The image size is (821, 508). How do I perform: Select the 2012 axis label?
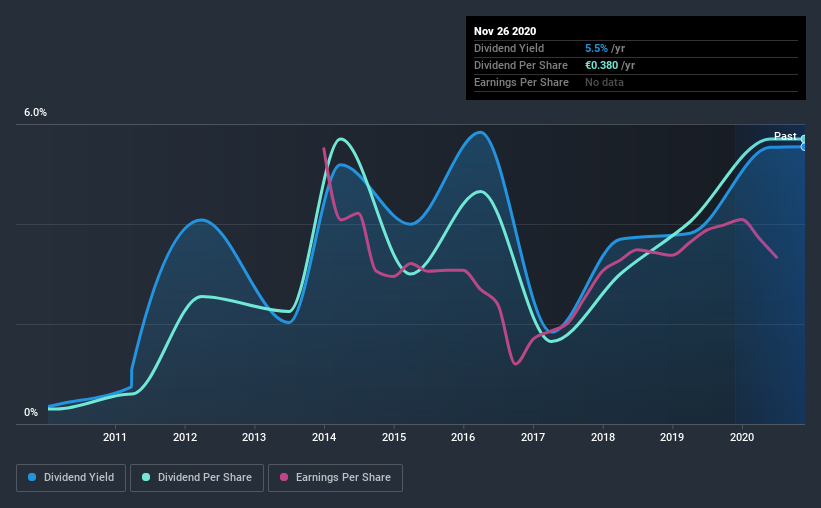pyautogui.click(x=185, y=437)
